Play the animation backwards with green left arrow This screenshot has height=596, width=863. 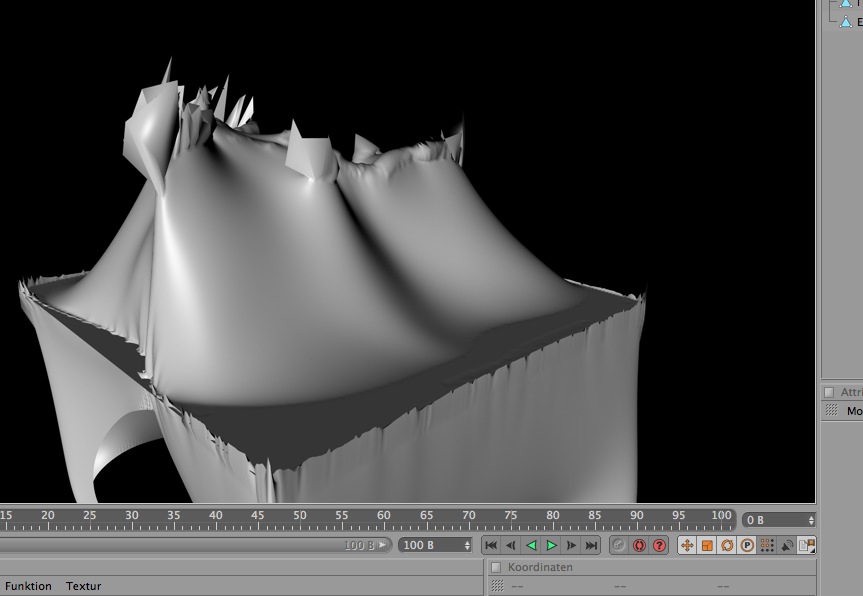point(531,545)
